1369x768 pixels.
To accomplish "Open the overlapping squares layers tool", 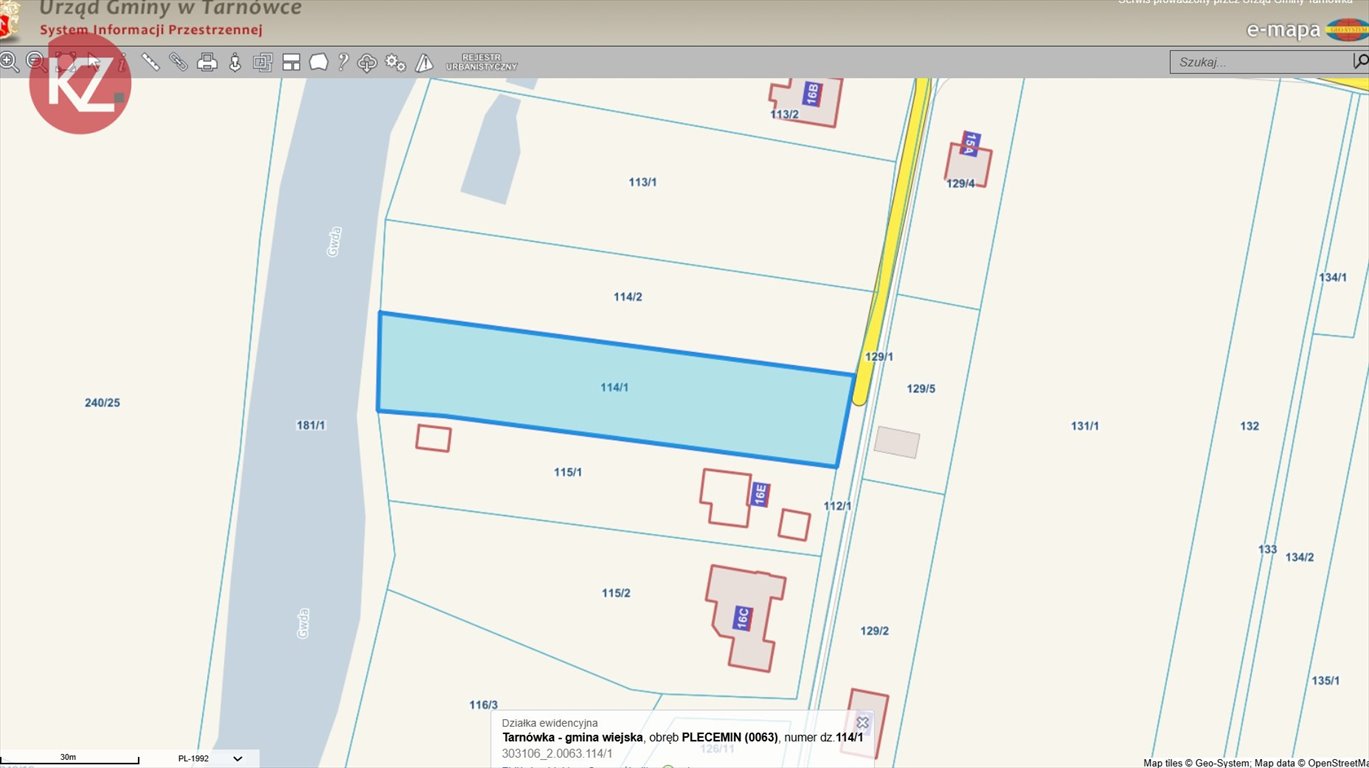I will pos(263,62).
